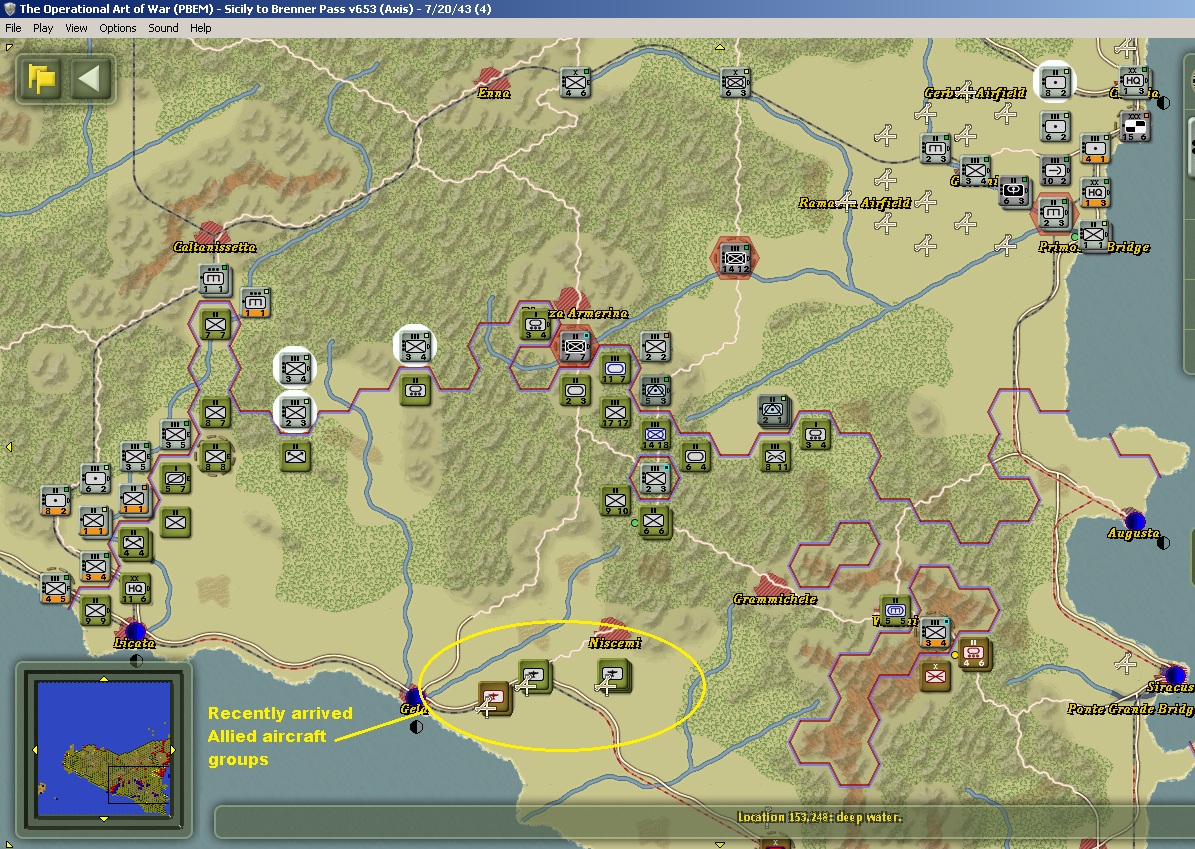The height and width of the screenshot is (849, 1195).
Task: Select the green unit 4-4 near Licata
Action: pyautogui.click(x=134, y=544)
